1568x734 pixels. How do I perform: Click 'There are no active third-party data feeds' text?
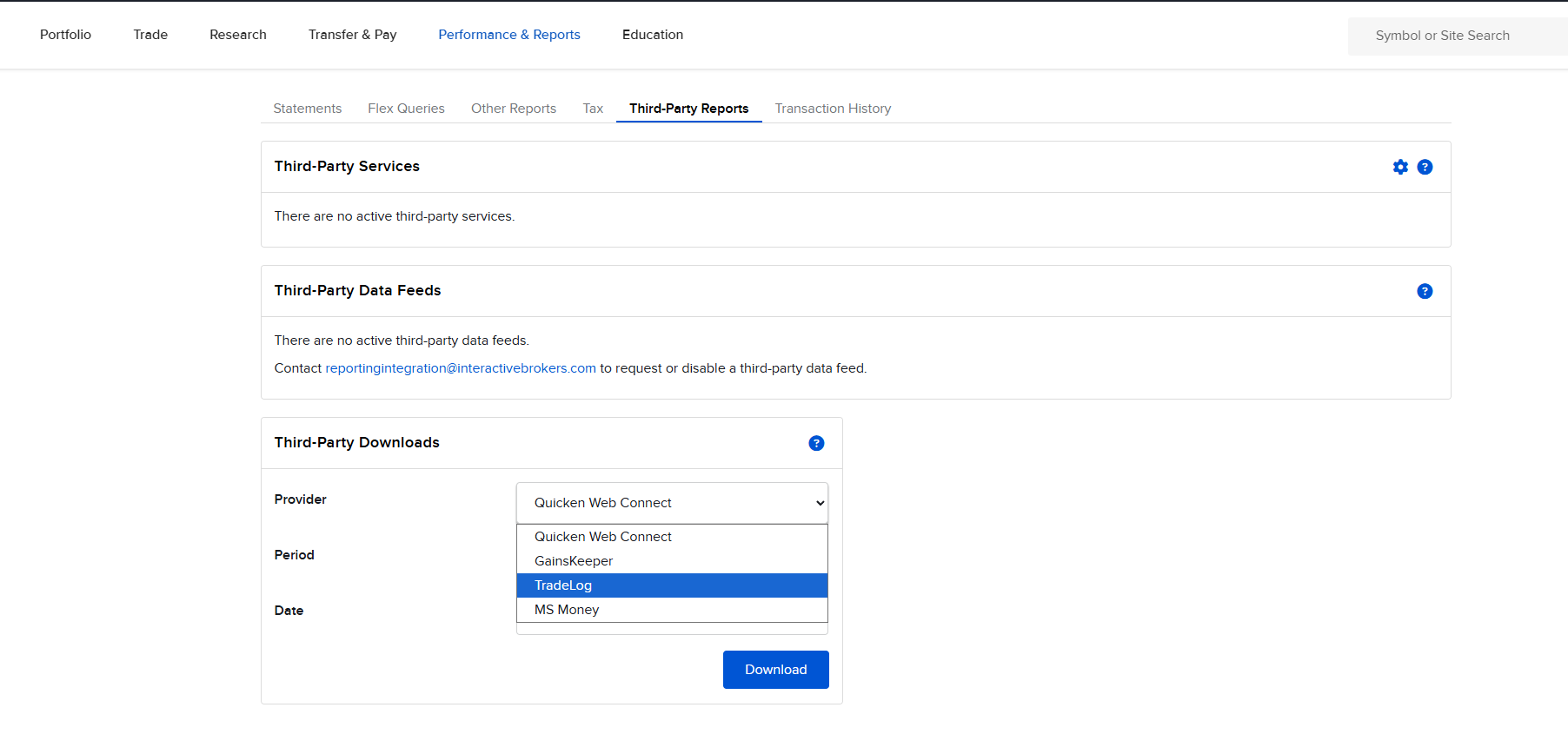tap(402, 341)
